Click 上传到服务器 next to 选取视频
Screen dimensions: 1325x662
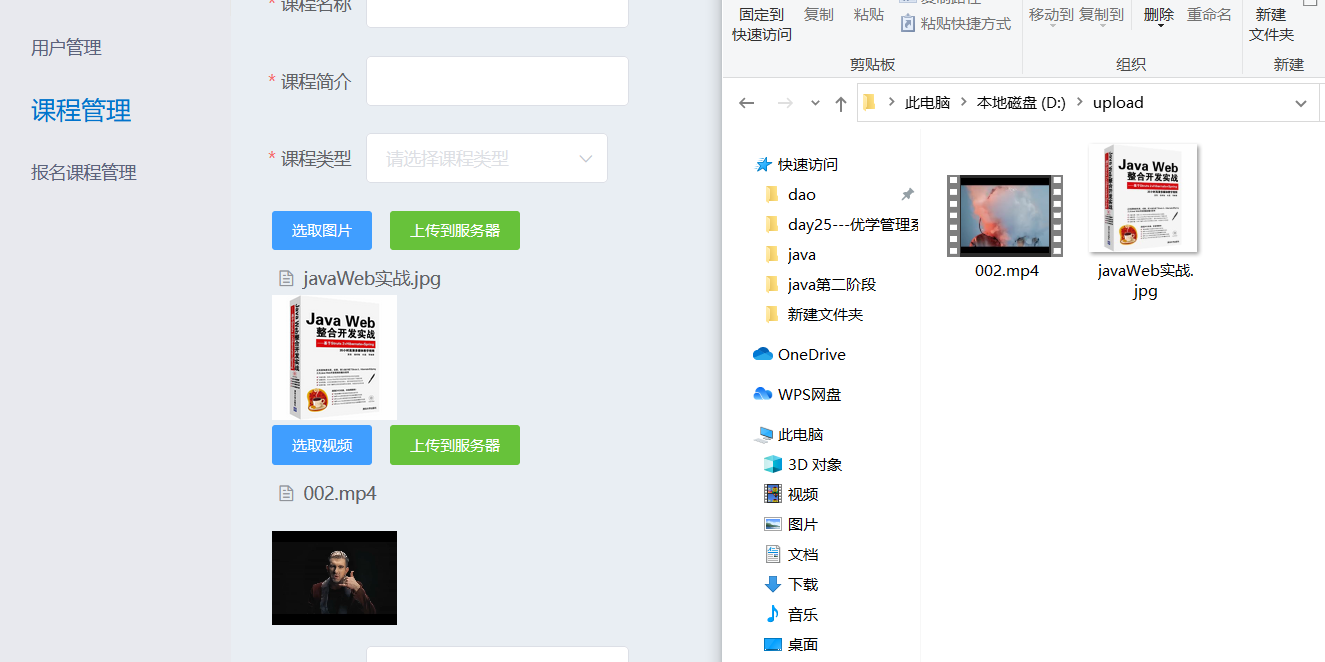(455, 445)
